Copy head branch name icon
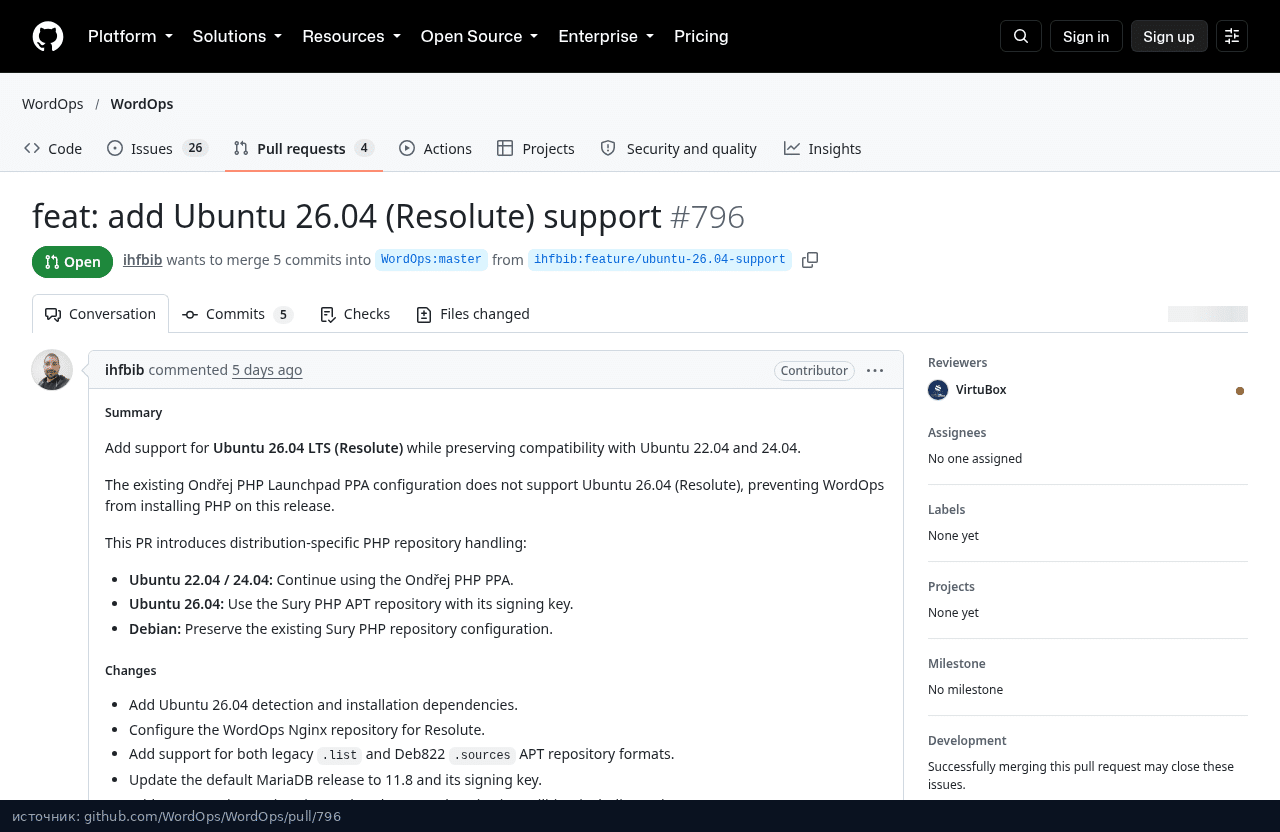Screen dimensions: 1280x832 [x=810, y=260]
